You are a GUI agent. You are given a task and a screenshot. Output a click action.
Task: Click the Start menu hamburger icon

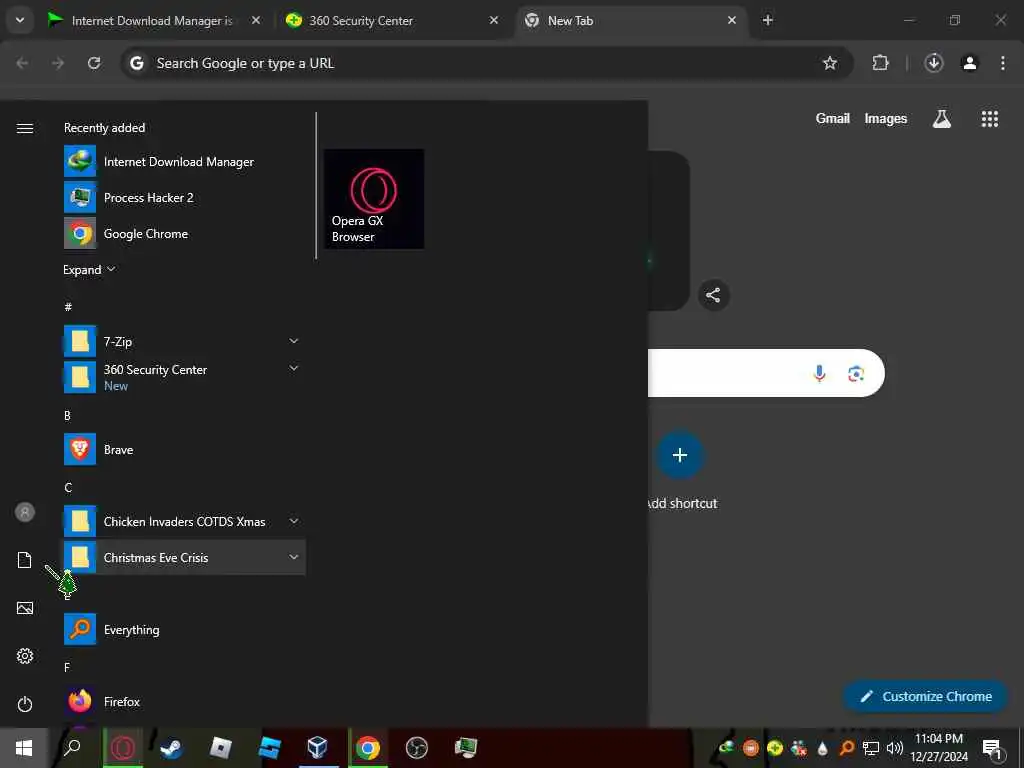point(25,128)
